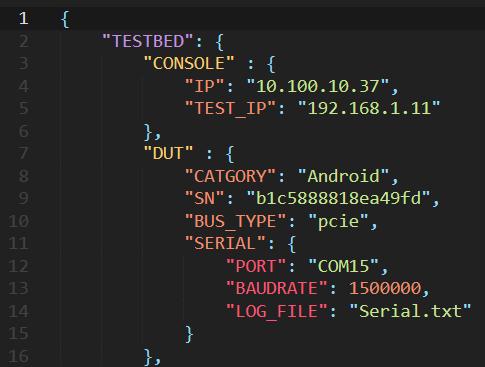This screenshot has height=367, width=485.
Task: Click the BAUDRATE number 1500000
Action: pyautogui.click(x=385, y=288)
